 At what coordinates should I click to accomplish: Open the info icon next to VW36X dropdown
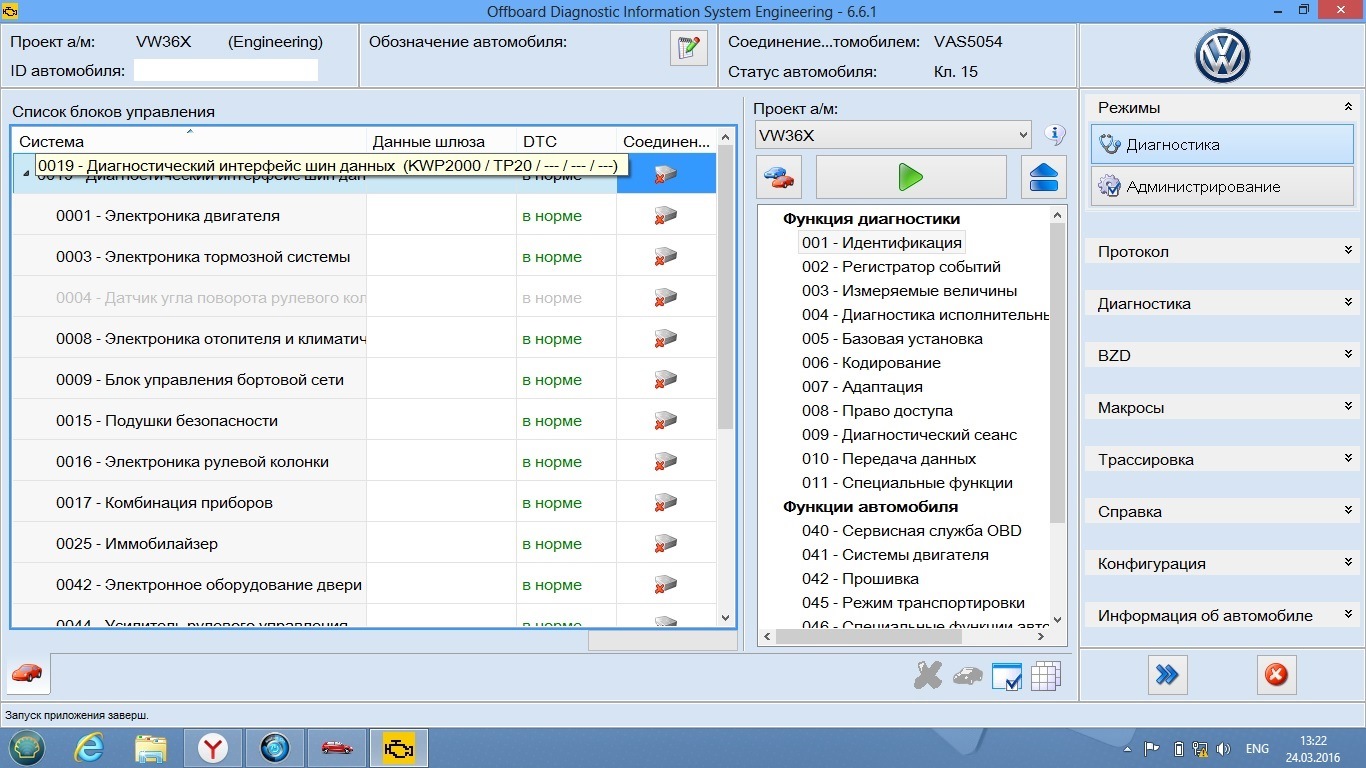1054,135
